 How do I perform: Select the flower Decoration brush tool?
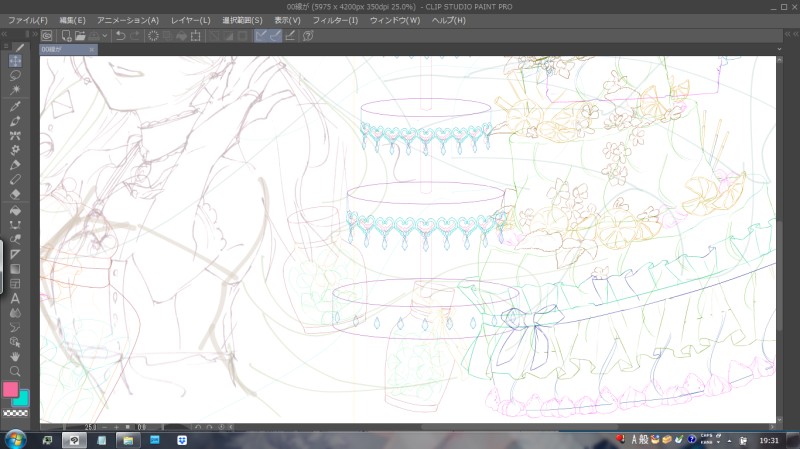(15, 150)
